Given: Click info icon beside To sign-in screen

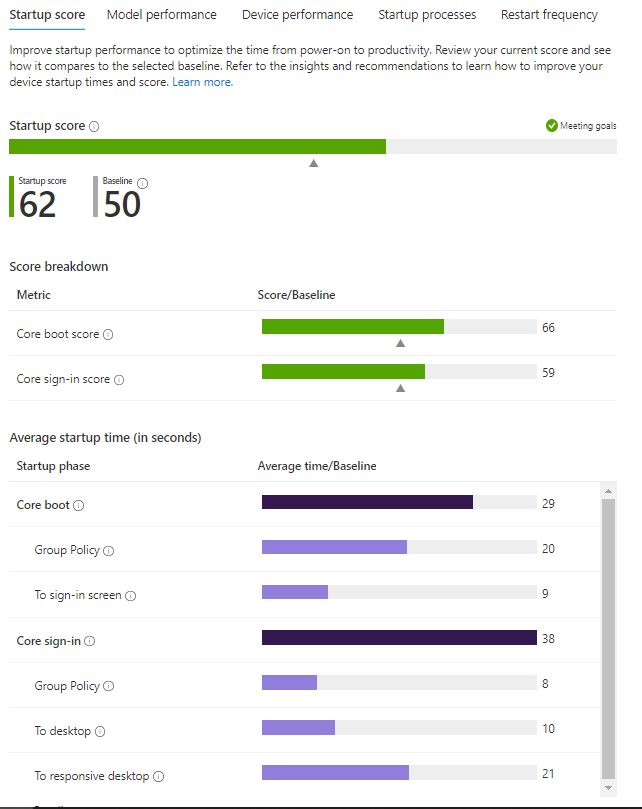Looking at the screenshot, I should (x=130, y=596).
